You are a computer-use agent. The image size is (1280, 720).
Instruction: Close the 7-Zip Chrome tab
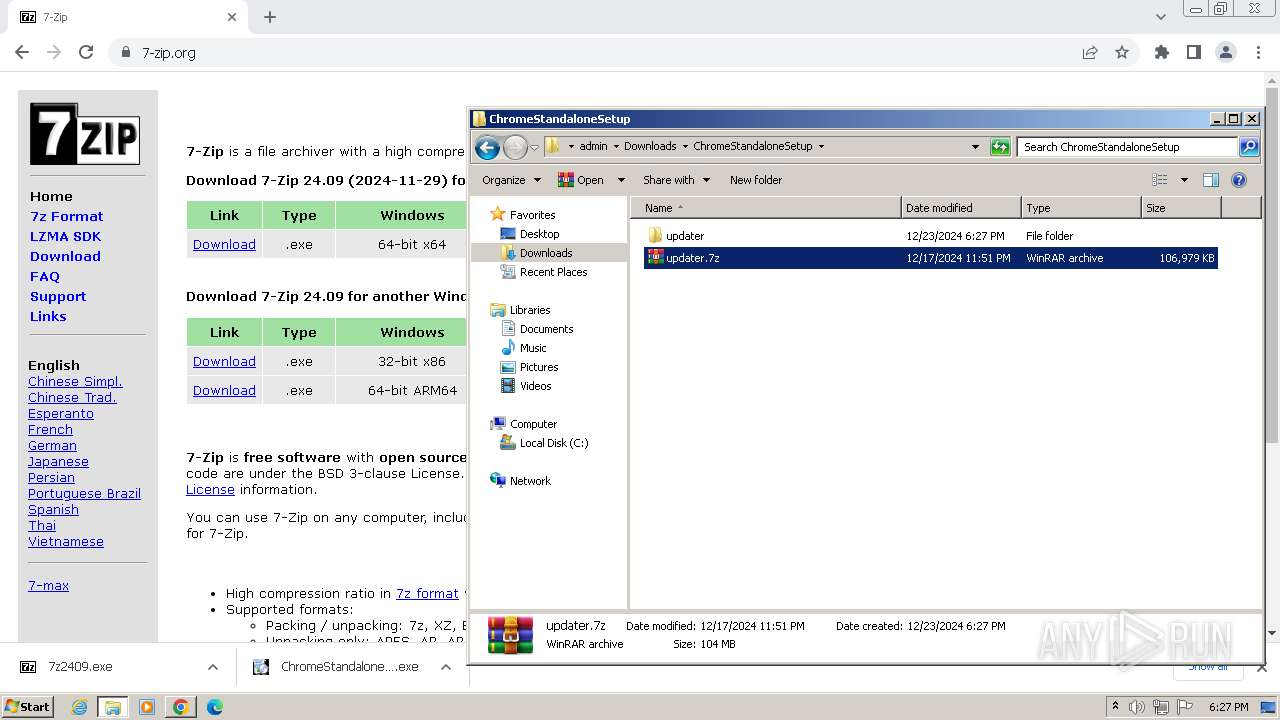(x=232, y=17)
